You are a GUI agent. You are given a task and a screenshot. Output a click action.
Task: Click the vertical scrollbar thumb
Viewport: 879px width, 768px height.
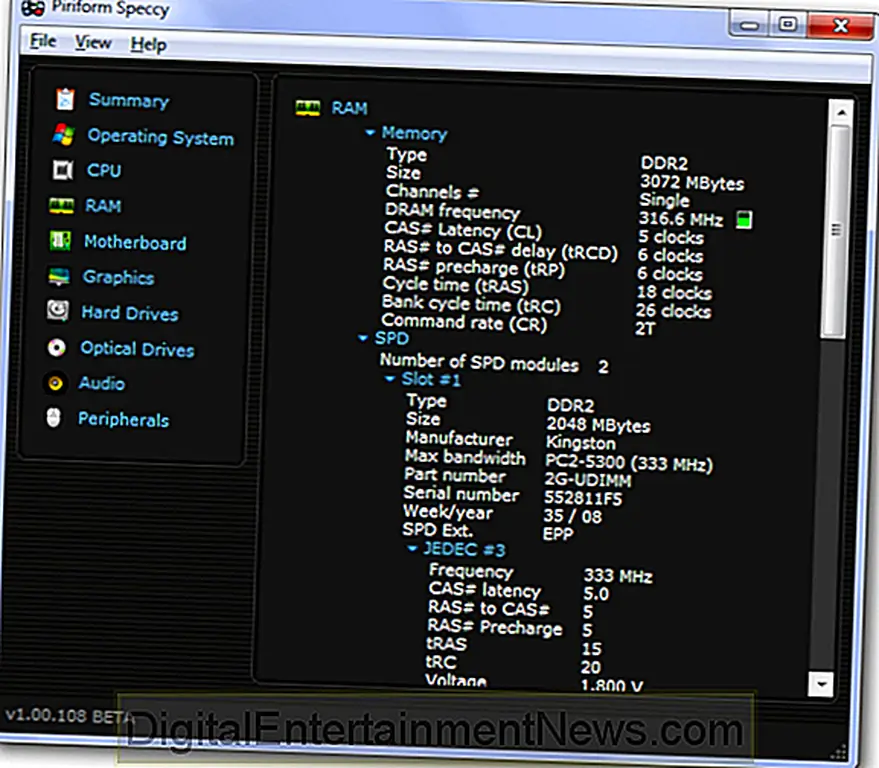pyautogui.click(x=836, y=231)
